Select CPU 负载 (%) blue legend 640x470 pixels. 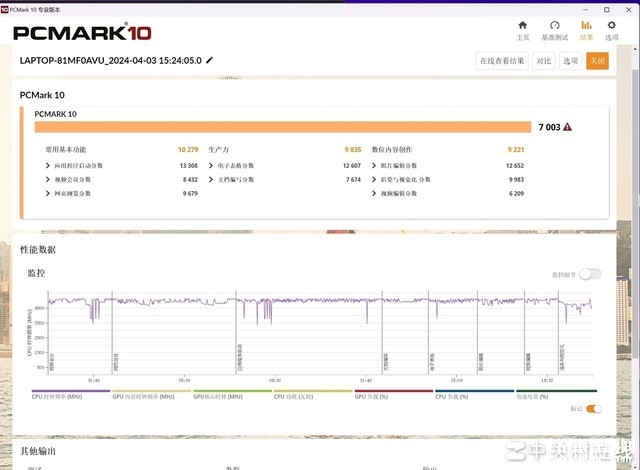(475, 394)
